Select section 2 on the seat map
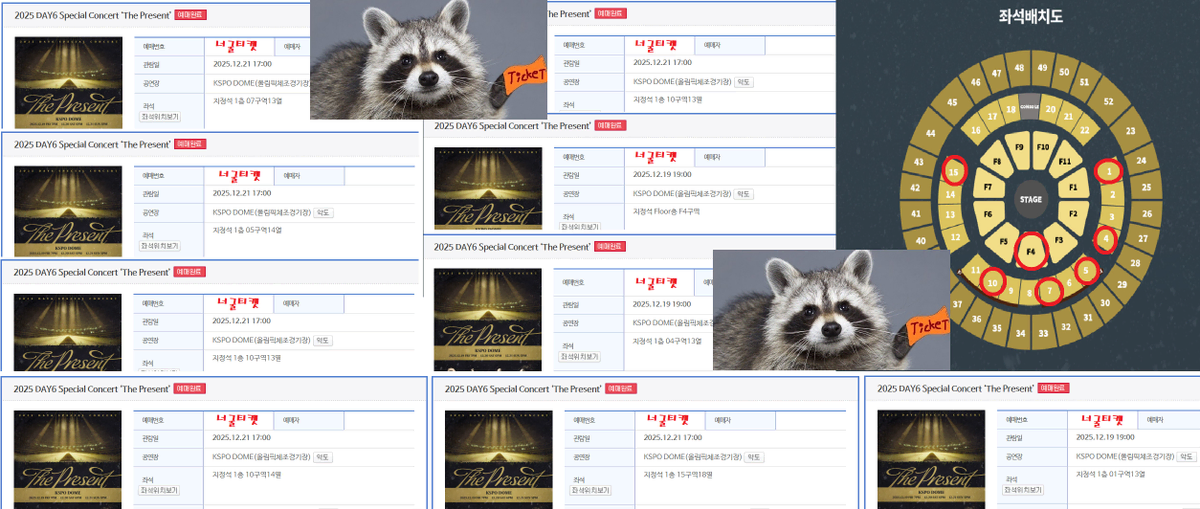Viewport: 1200px width, 509px height. click(1111, 195)
